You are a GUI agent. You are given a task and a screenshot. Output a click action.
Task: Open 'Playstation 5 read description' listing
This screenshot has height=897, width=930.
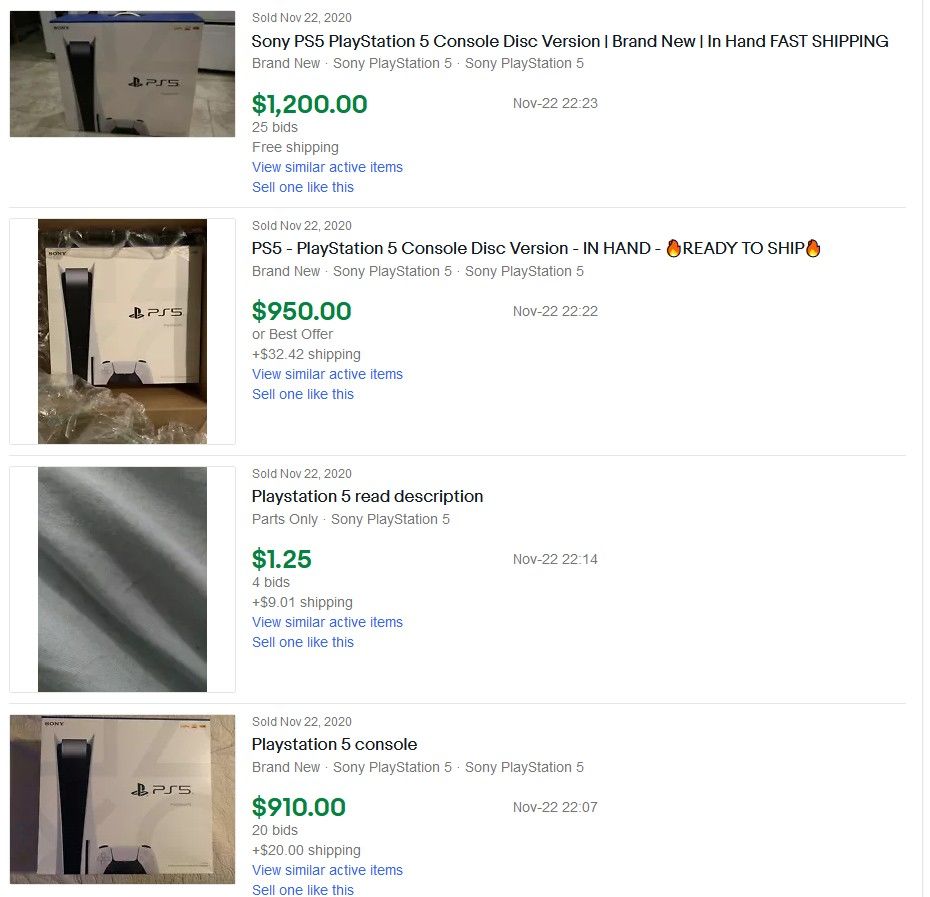tap(367, 496)
